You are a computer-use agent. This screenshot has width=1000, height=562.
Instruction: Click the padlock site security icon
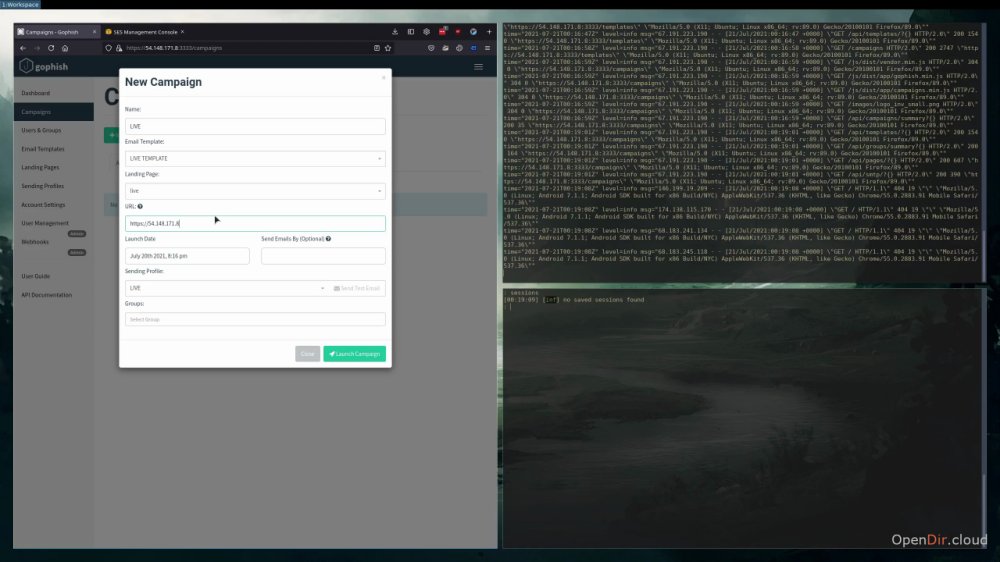tap(119, 48)
